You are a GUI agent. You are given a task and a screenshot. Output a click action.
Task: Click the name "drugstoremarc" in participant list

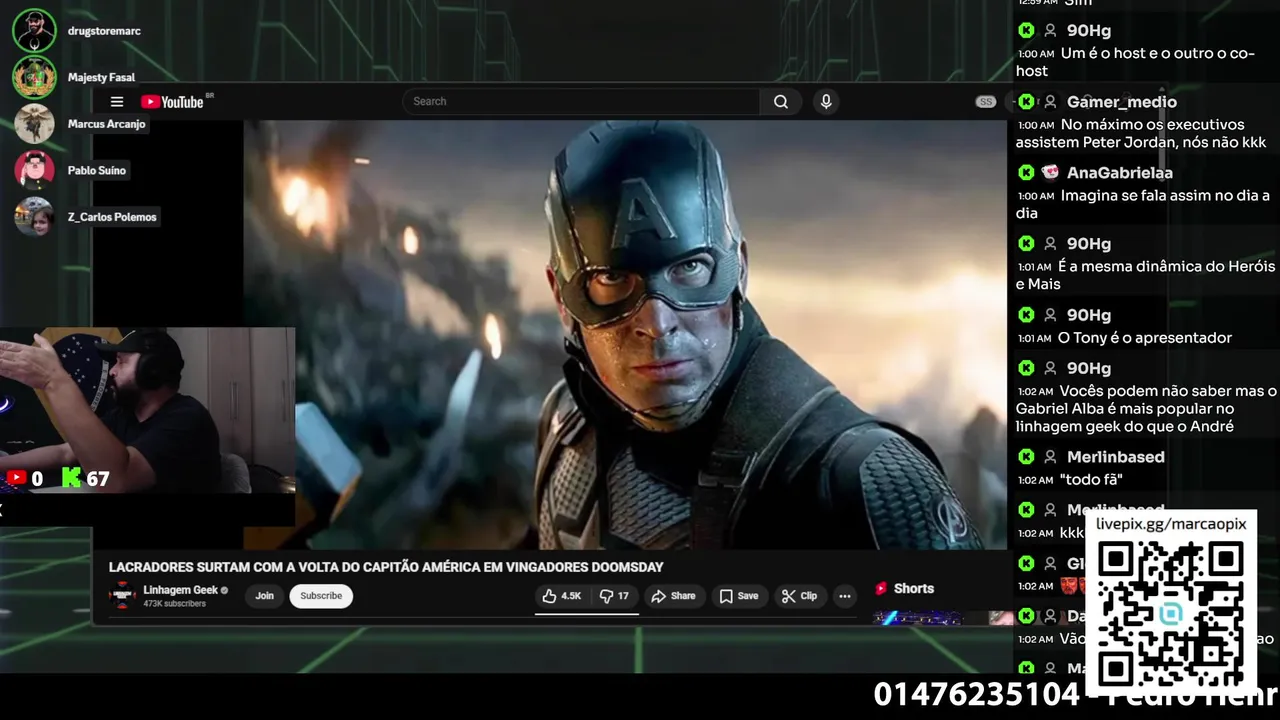104,31
